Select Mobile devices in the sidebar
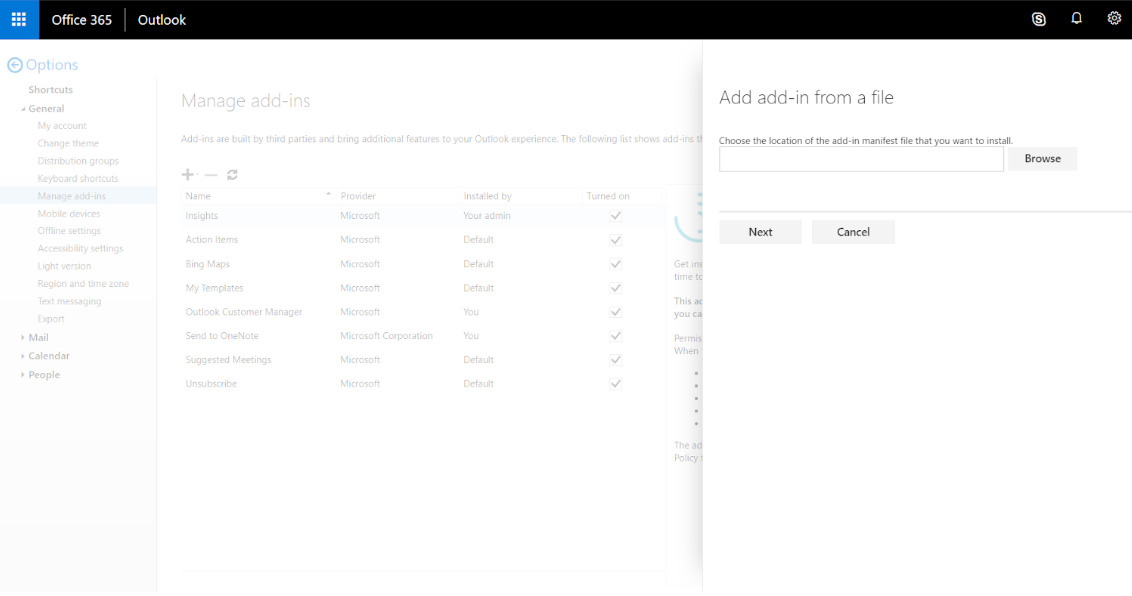 69,214
